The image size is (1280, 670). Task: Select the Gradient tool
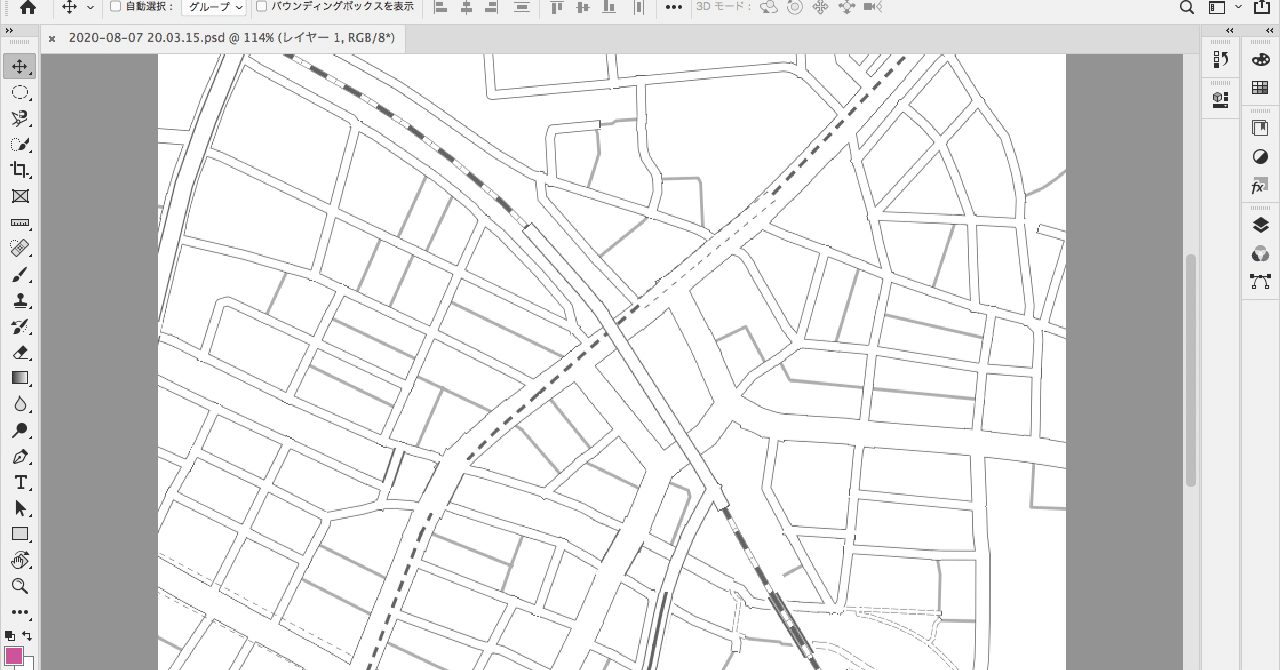click(x=19, y=378)
